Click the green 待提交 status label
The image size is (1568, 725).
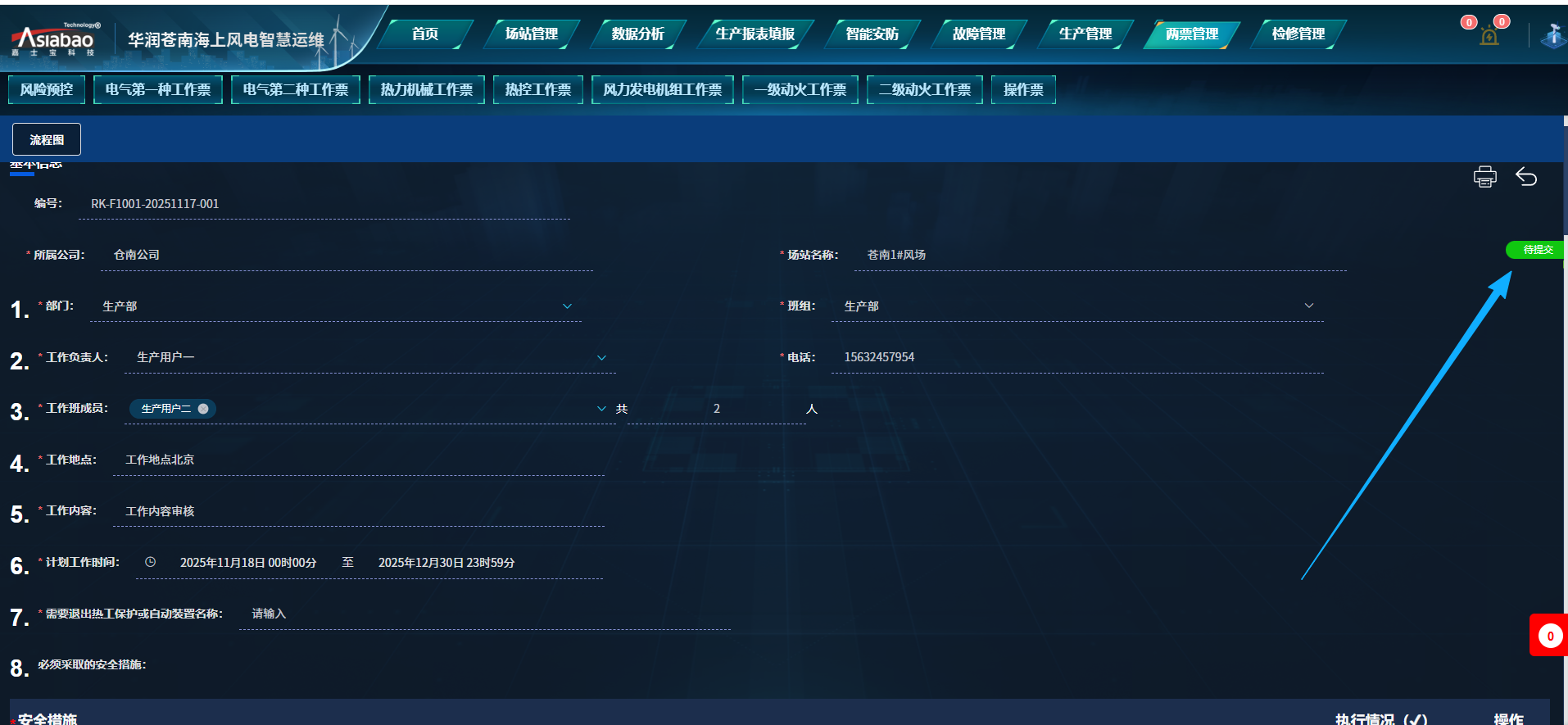tap(1537, 250)
